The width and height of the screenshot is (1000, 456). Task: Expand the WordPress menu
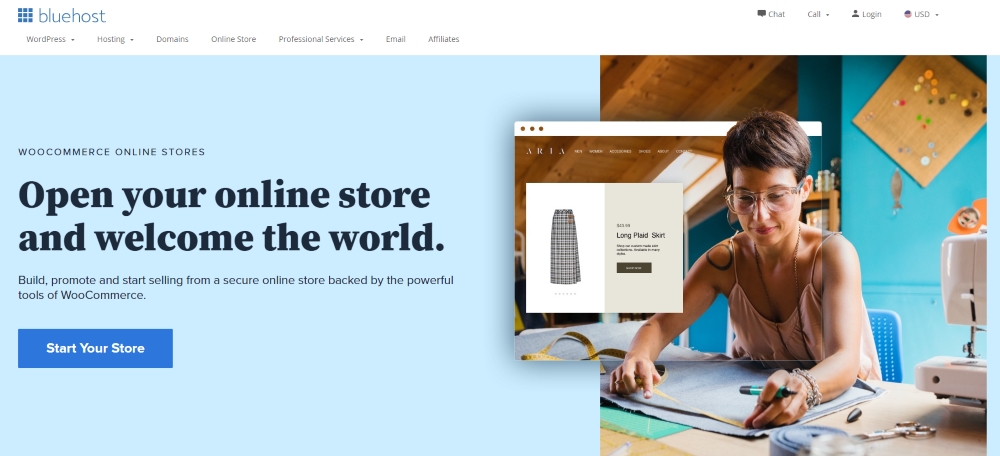pos(50,39)
